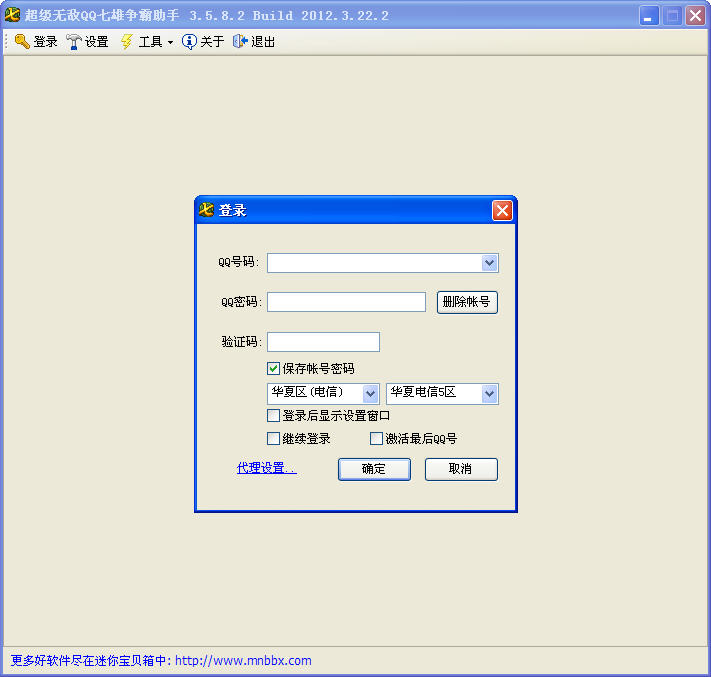Uncheck 保存帐号密码 checkbox
This screenshot has height=677, width=711.
click(273, 368)
